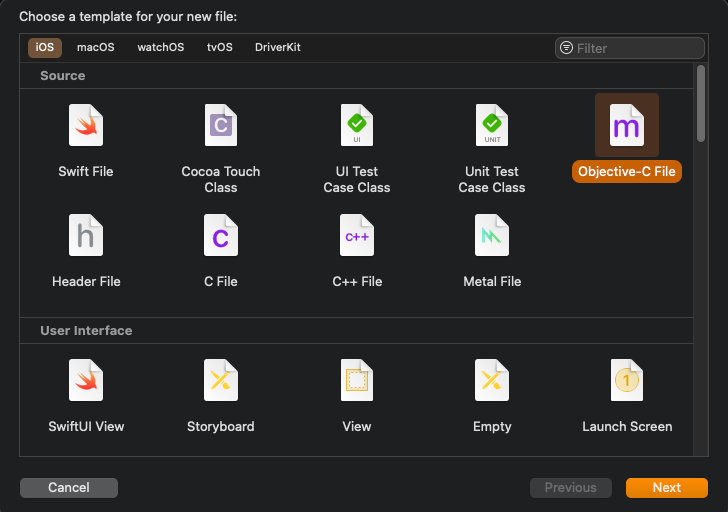This screenshot has height=512, width=728.
Task: Pick the C++ File template icon
Action: (x=357, y=235)
